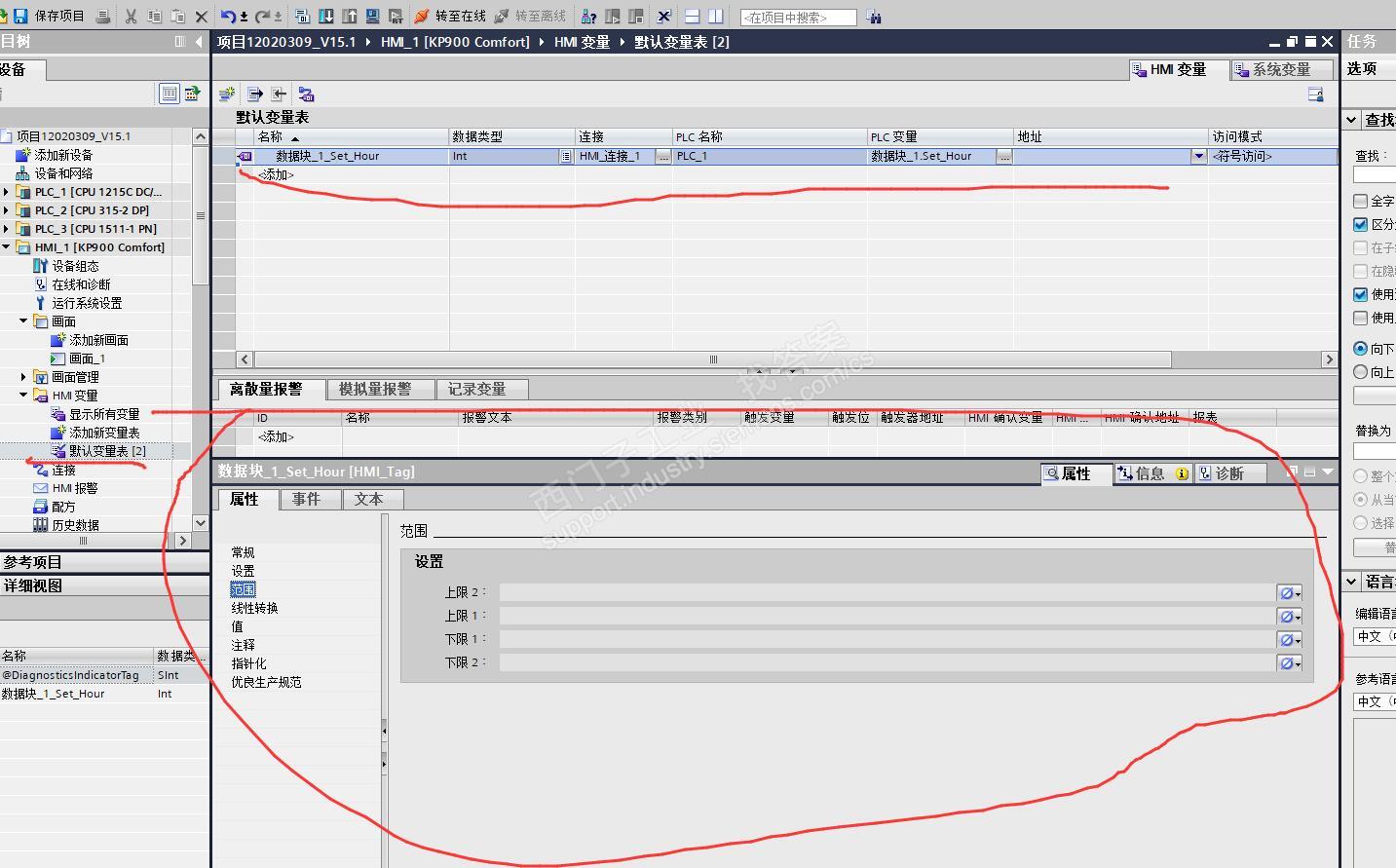Open HMI 报警 in project tree
This screenshot has height=868, width=1396.
[75, 488]
